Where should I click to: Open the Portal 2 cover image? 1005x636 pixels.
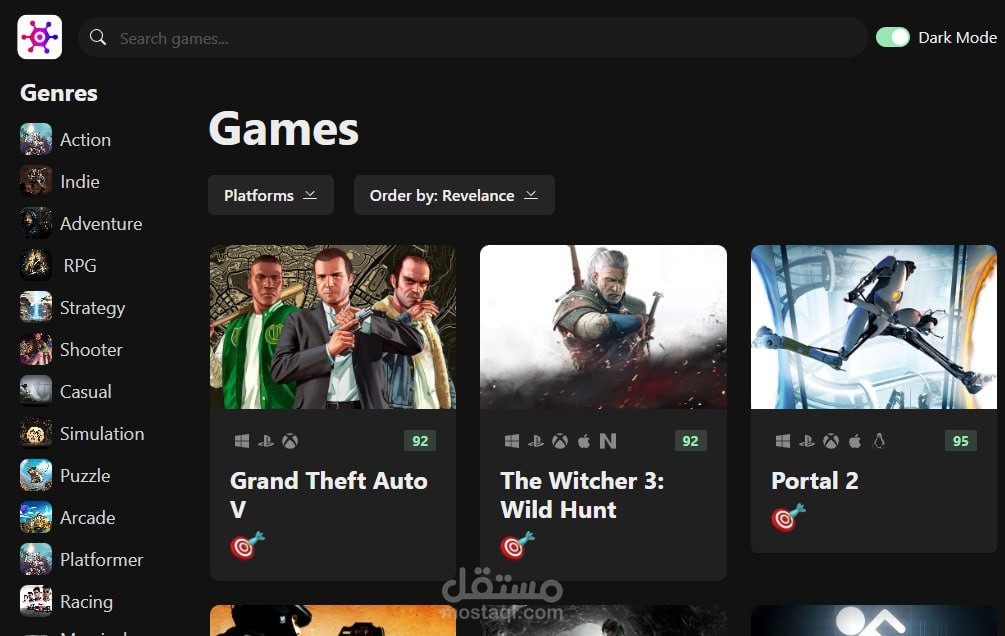pyautogui.click(x=874, y=327)
